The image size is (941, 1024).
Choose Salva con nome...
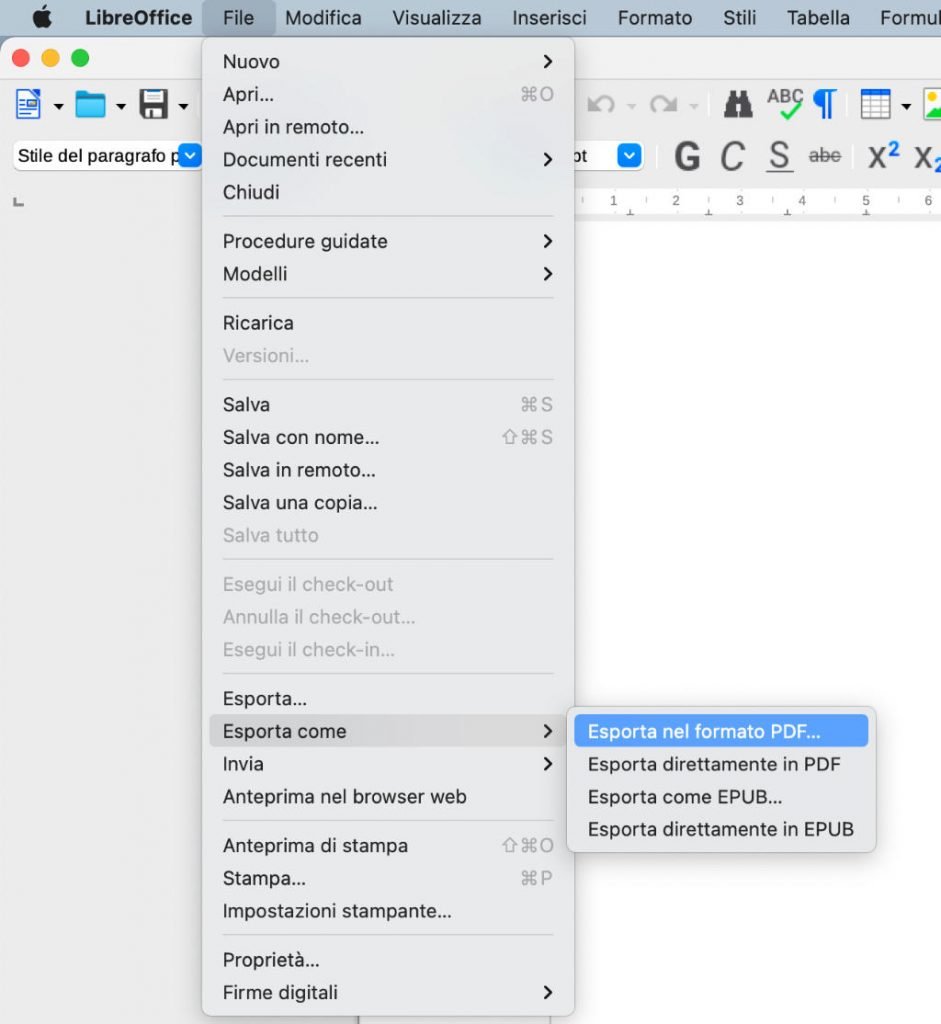(388, 437)
